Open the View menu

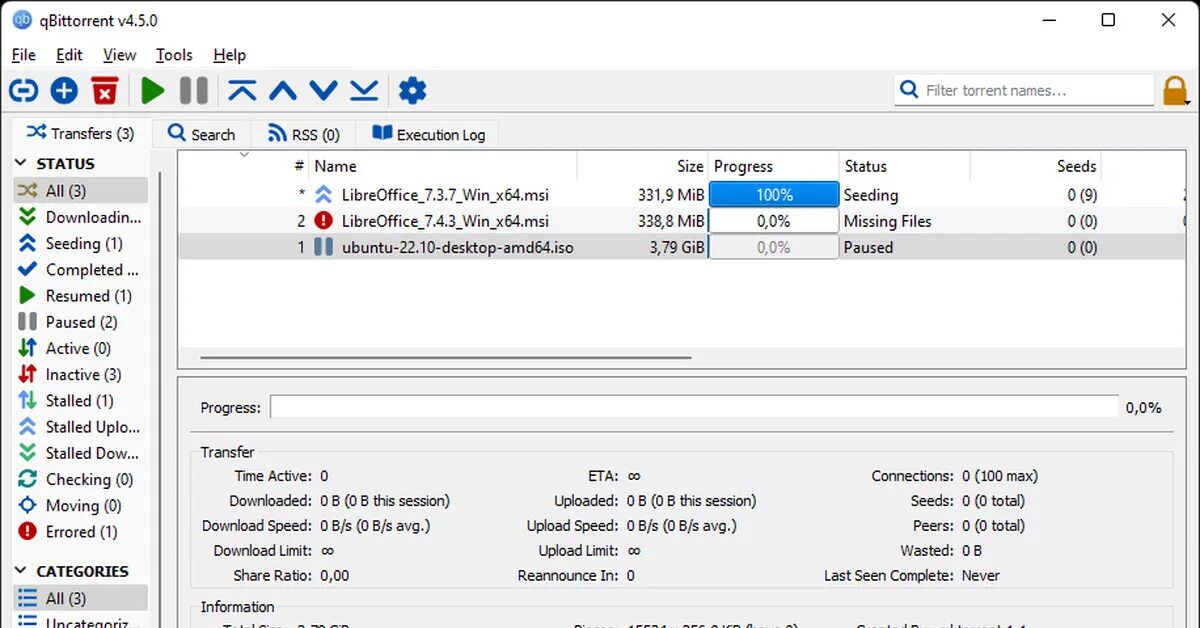tap(119, 55)
